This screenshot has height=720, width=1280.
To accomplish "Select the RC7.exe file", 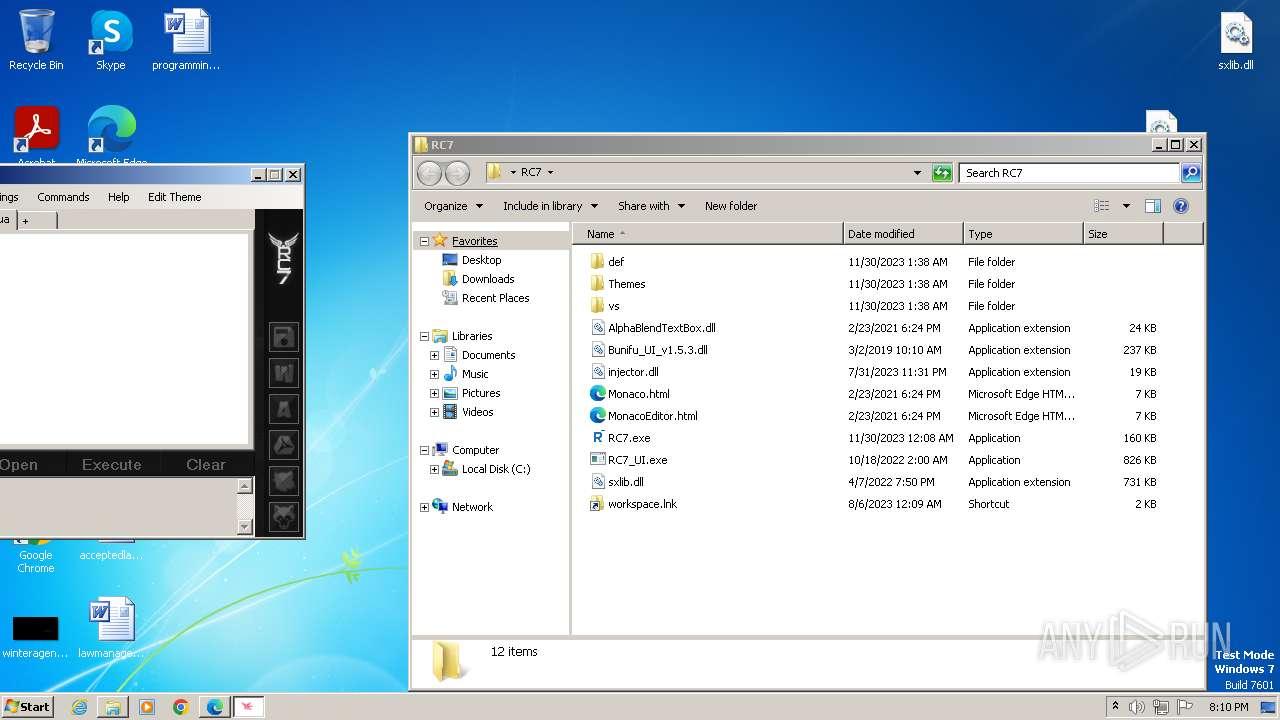I will pos(629,438).
